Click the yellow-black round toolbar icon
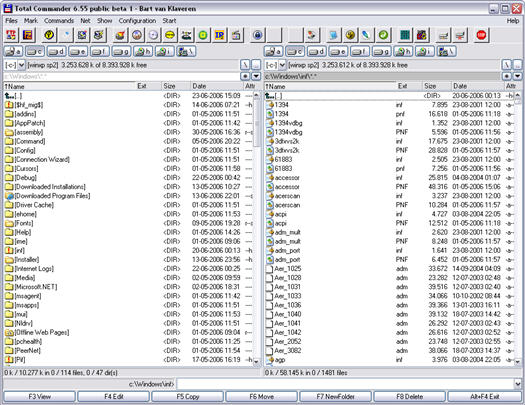The width and height of the screenshot is (525, 405). pyautogui.click(x=49, y=35)
